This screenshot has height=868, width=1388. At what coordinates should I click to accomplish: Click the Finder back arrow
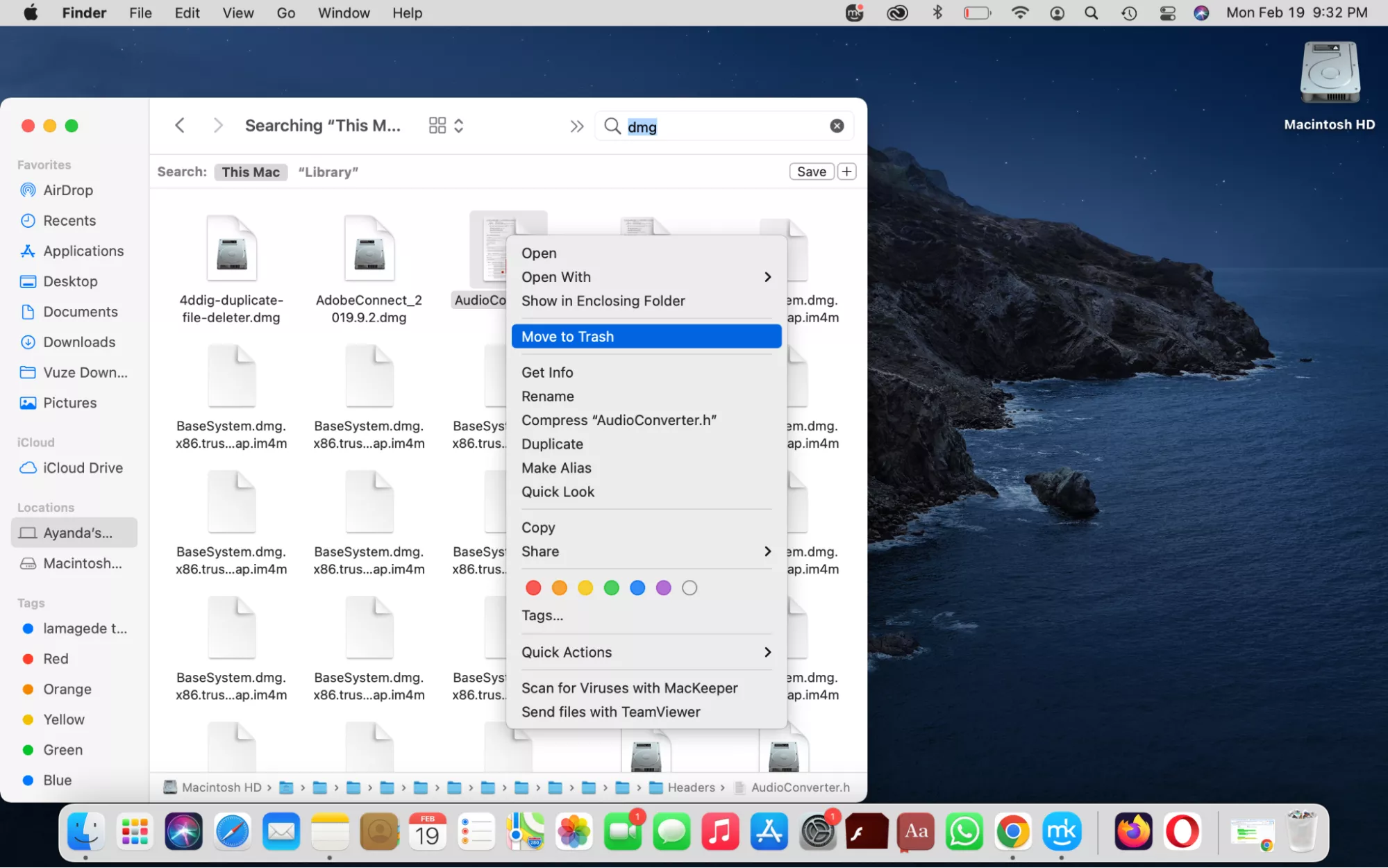tap(180, 126)
